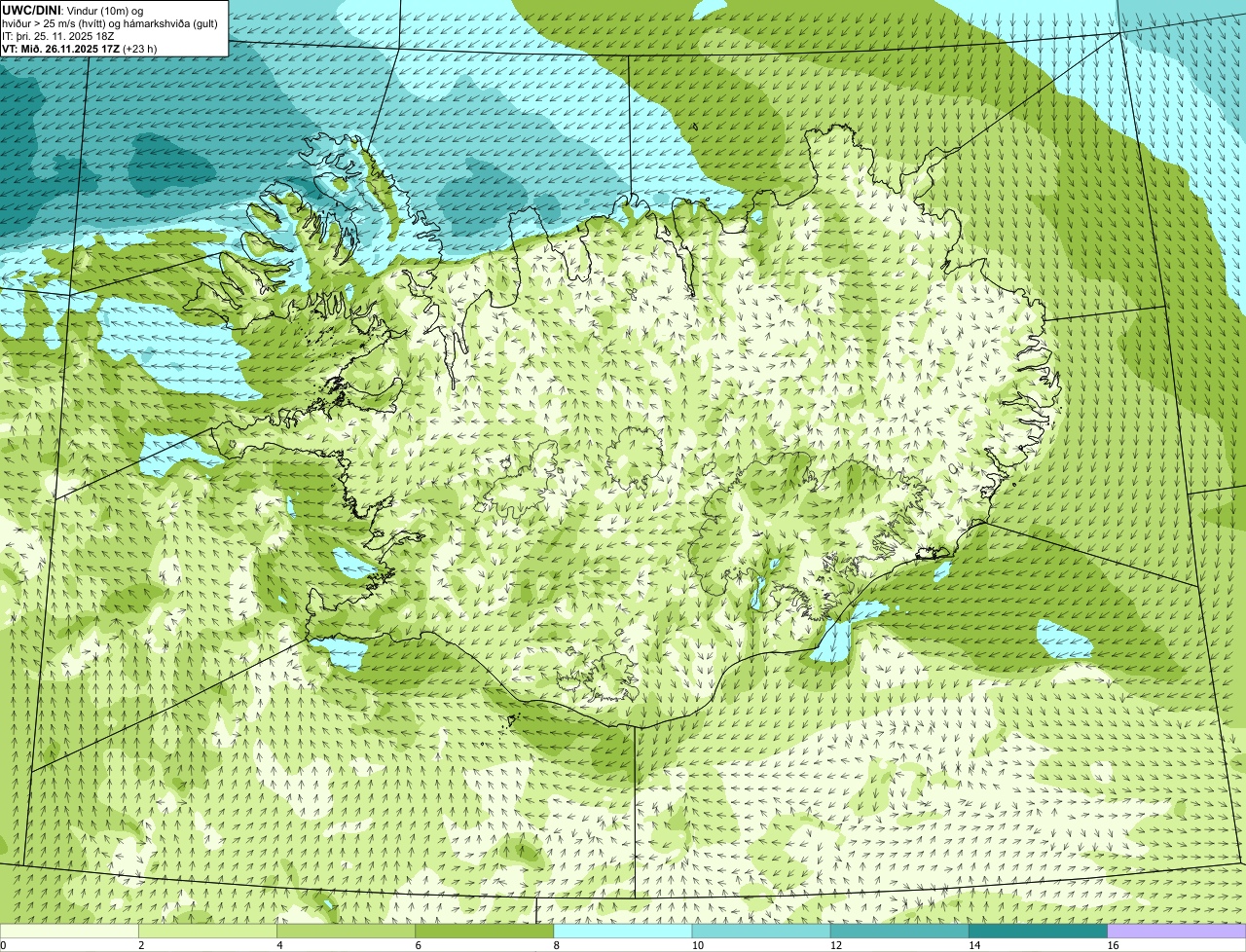Click the '16' legend scale label
The height and width of the screenshot is (952, 1246).
[1113, 945]
